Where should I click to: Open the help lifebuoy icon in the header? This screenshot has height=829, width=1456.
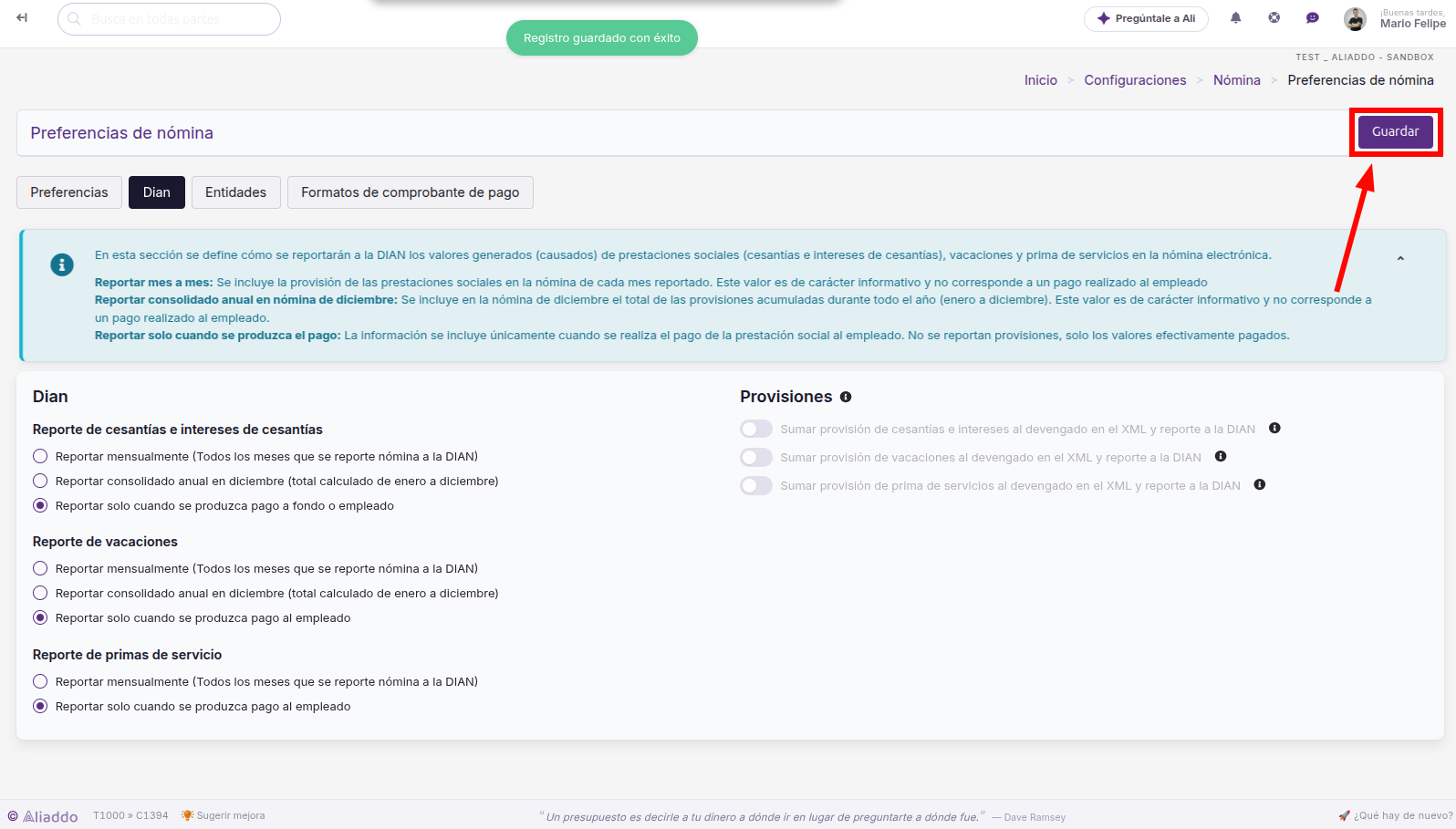point(1274,18)
